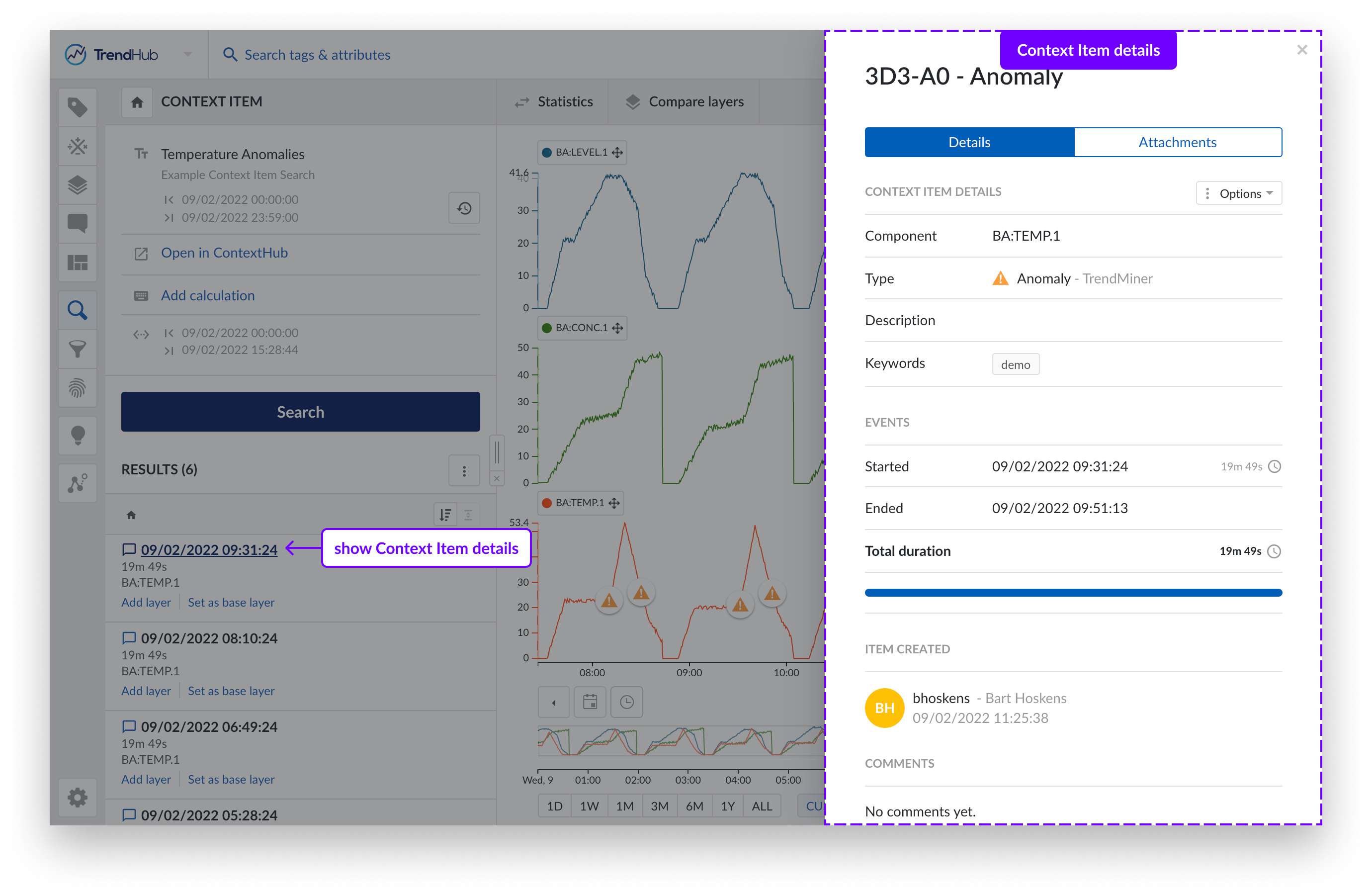This screenshot has width=1372, height=895.
Task: Click the chart calendar icon
Action: coord(590,702)
